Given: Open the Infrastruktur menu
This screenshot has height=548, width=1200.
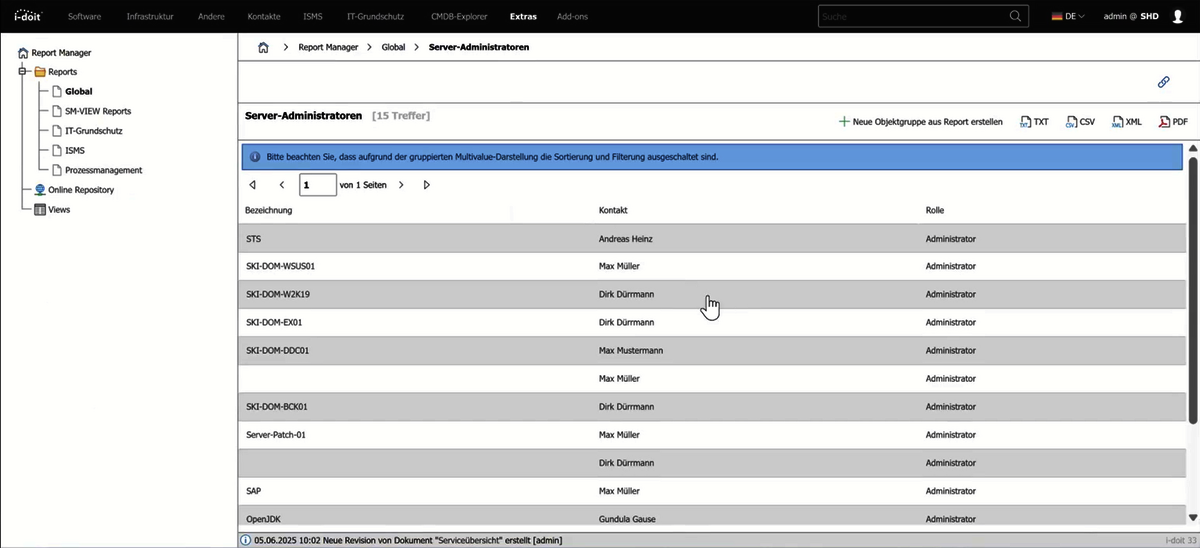Looking at the screenshot, I should pyautogui.click(x=150, y=16).
